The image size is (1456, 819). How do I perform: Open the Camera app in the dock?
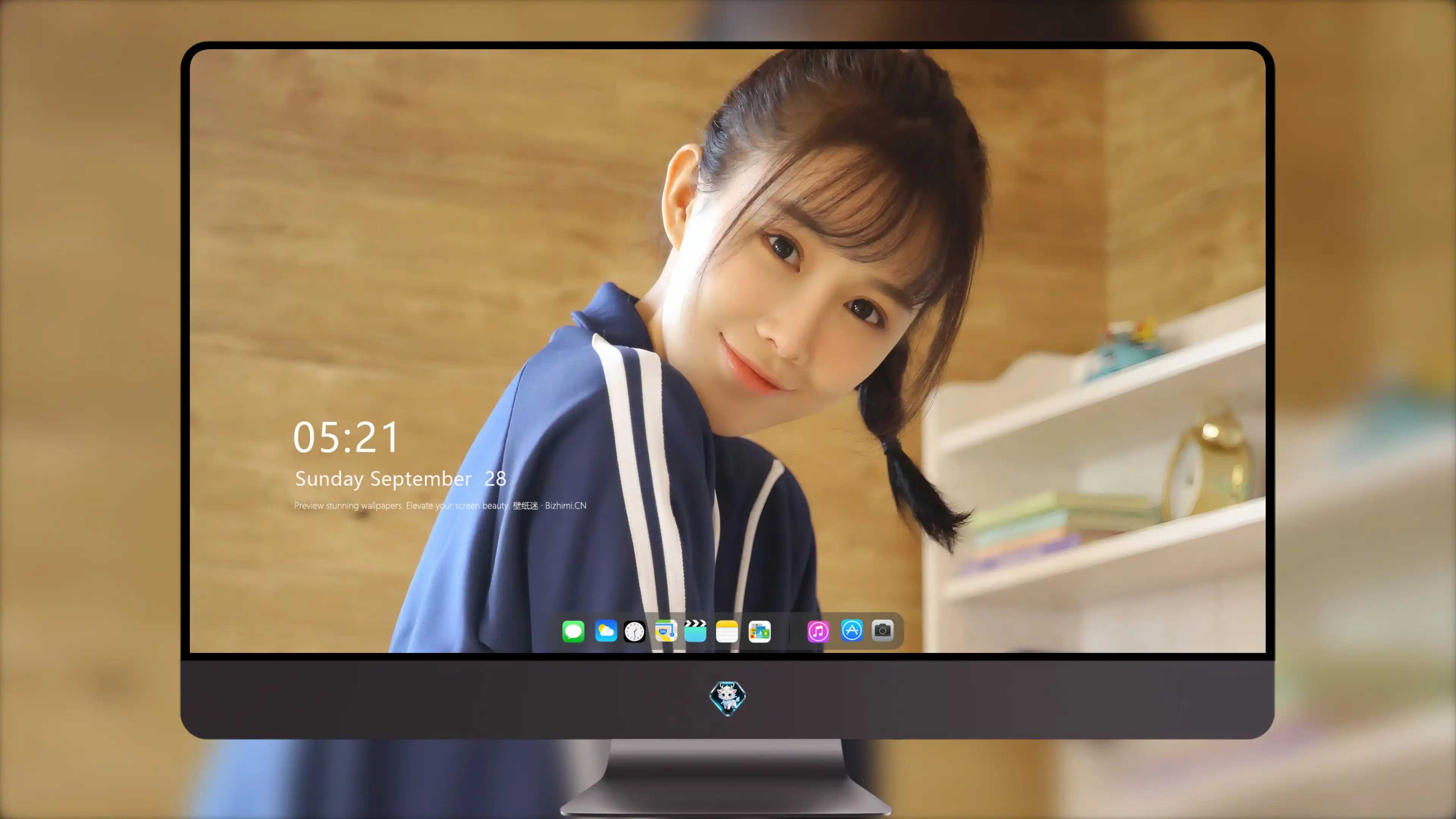[x=882, y=630]
